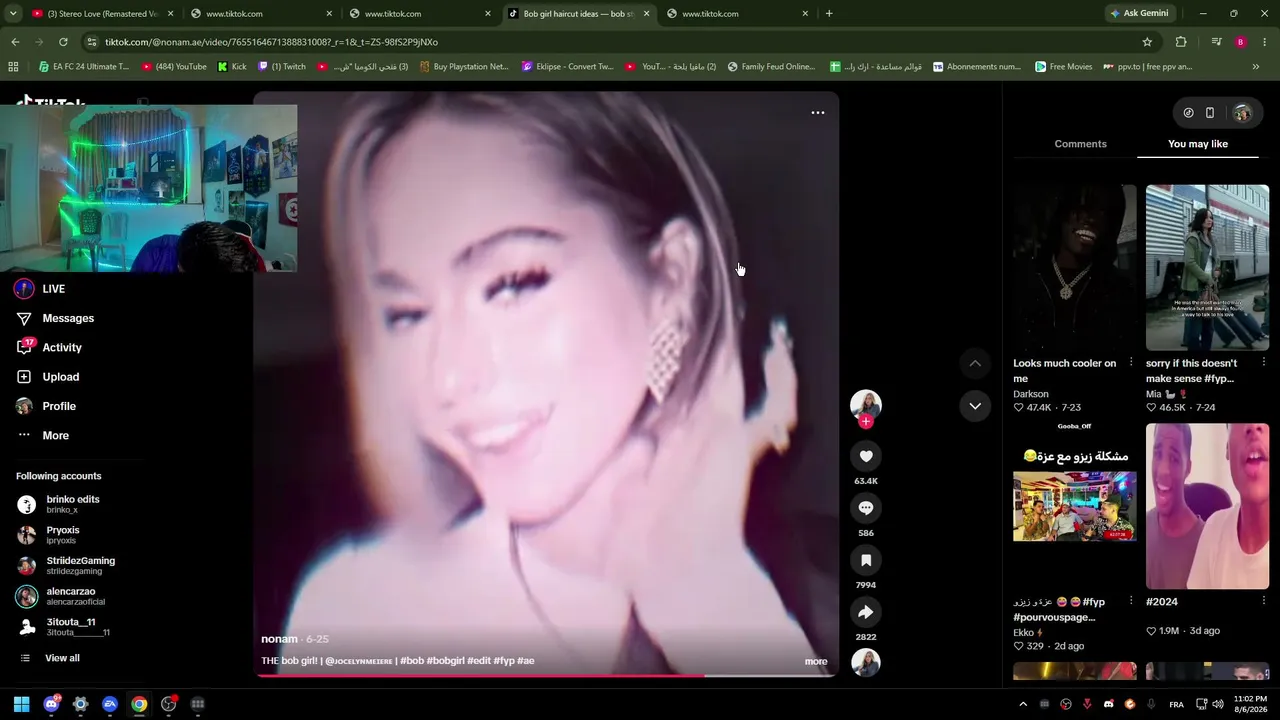Expand the video caption with more
The width and height of the screenshot is (1280, 720).
(x=816, y=661)
